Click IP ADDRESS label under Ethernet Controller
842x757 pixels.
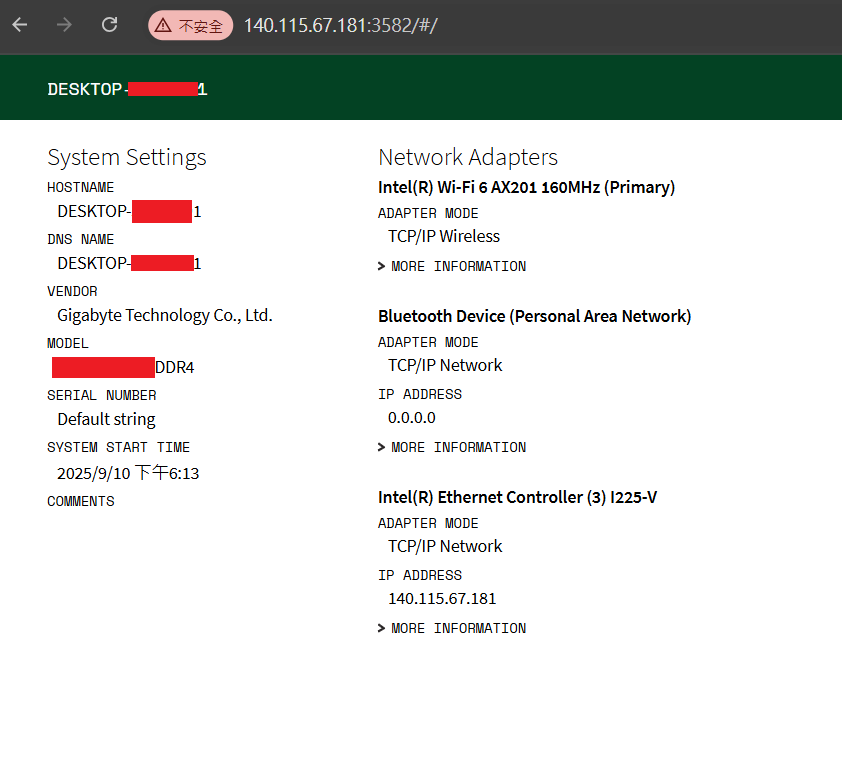420,576
